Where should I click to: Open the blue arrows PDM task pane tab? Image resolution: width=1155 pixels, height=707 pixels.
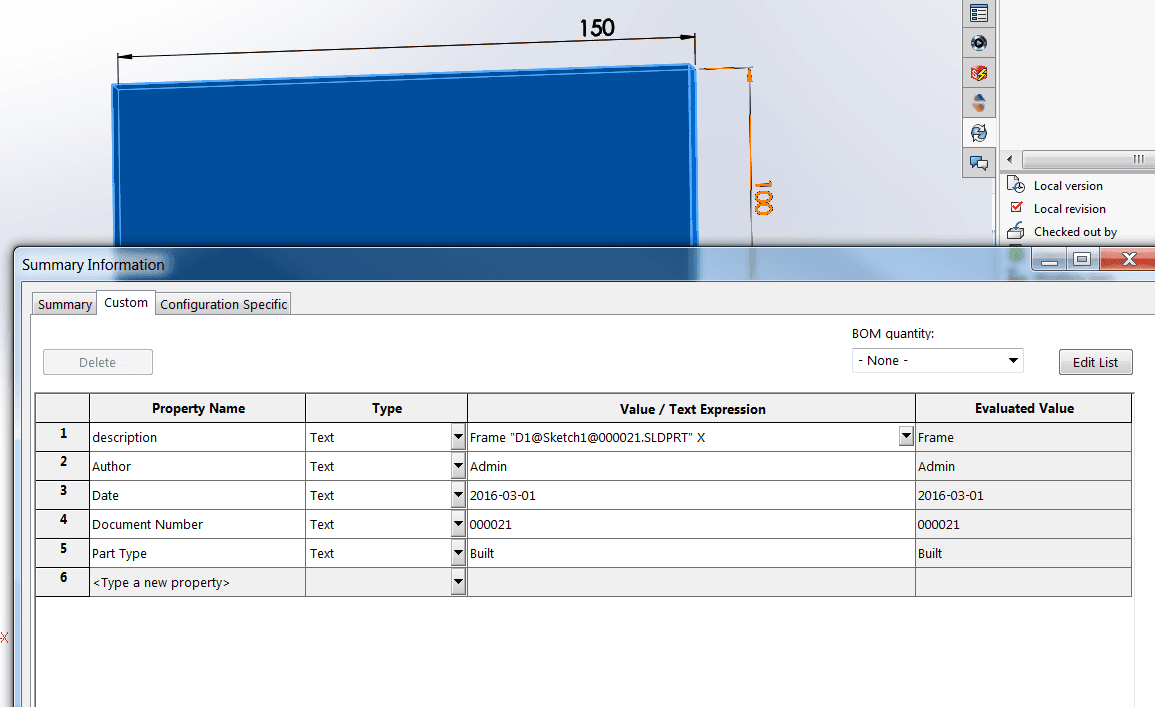click(x=979, y=133)
